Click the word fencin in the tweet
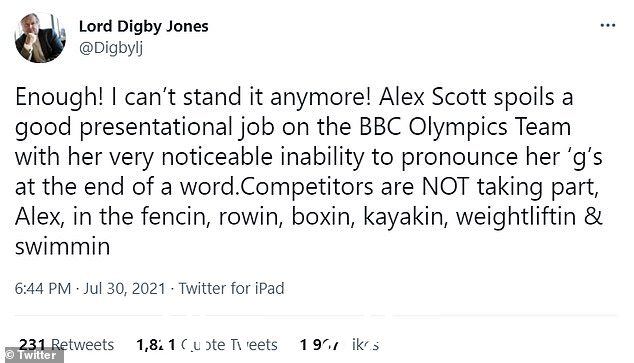The image size is (634, 363). (x=174, y=217)
